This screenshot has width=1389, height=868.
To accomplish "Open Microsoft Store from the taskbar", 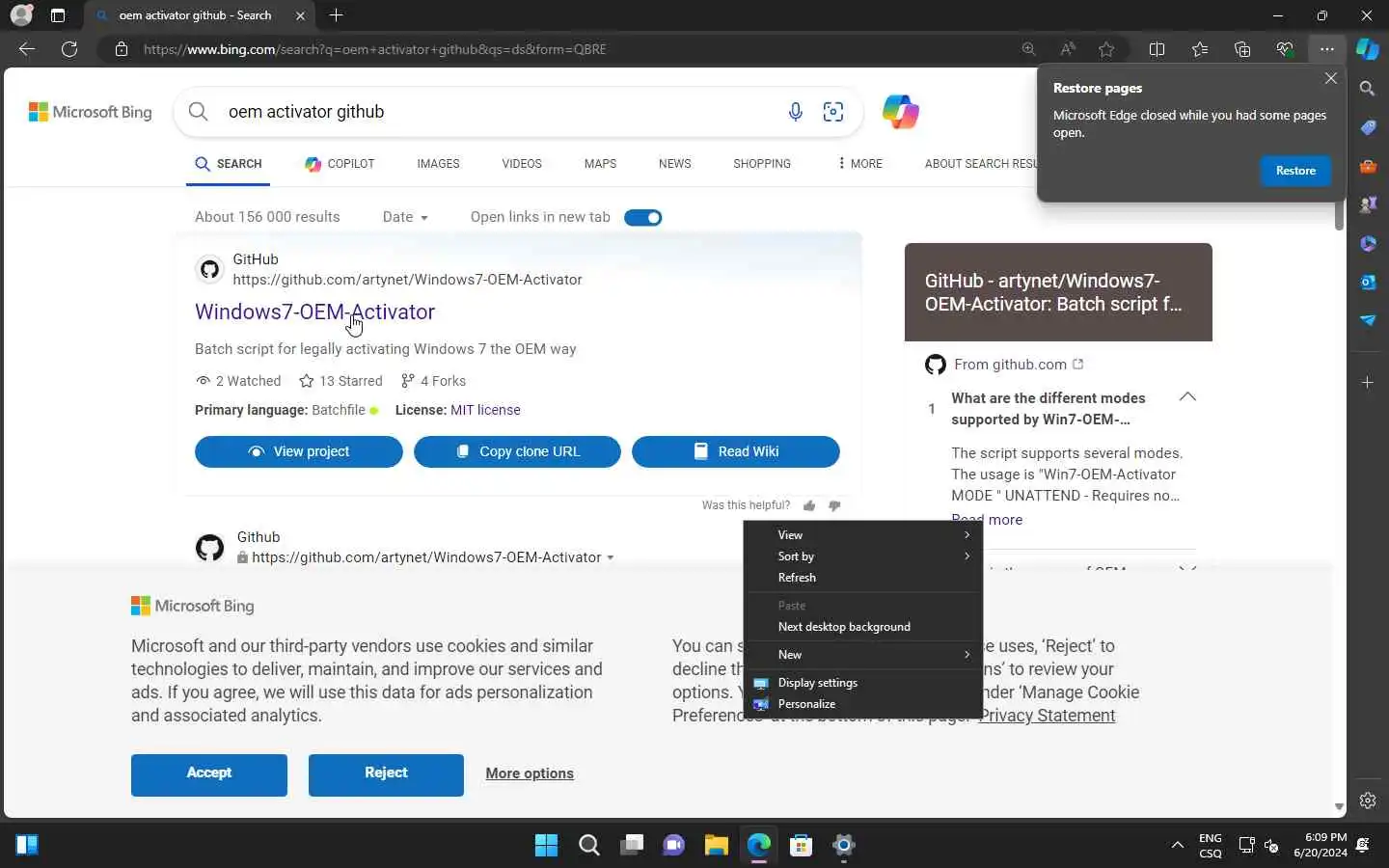I will tap(802, 846).
